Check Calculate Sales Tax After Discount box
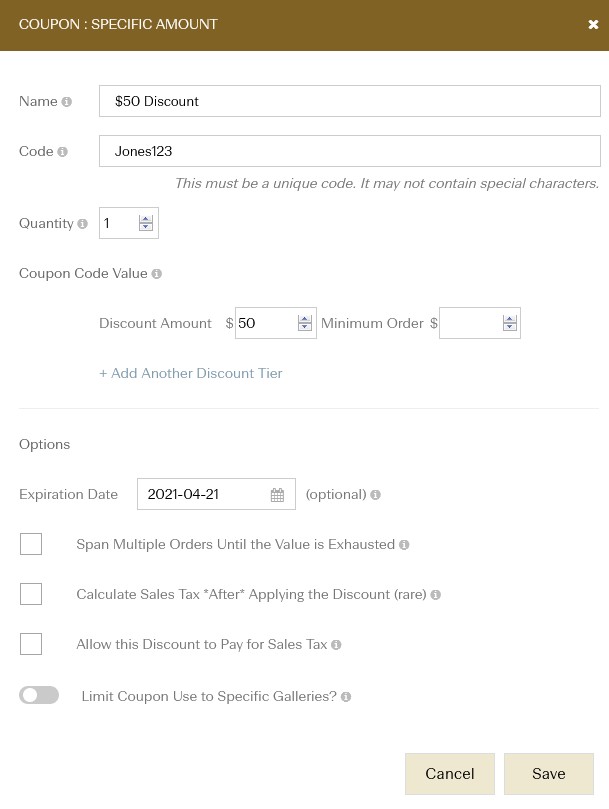Image resolution: width=609 pixels, height=809 pixels. [x=31, y=594]
